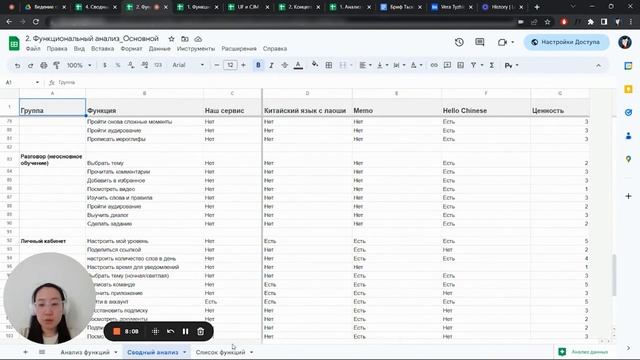Screen dimensions: 640x360
Task: Toggle bold formatting
Action: [x=258, y=65]
